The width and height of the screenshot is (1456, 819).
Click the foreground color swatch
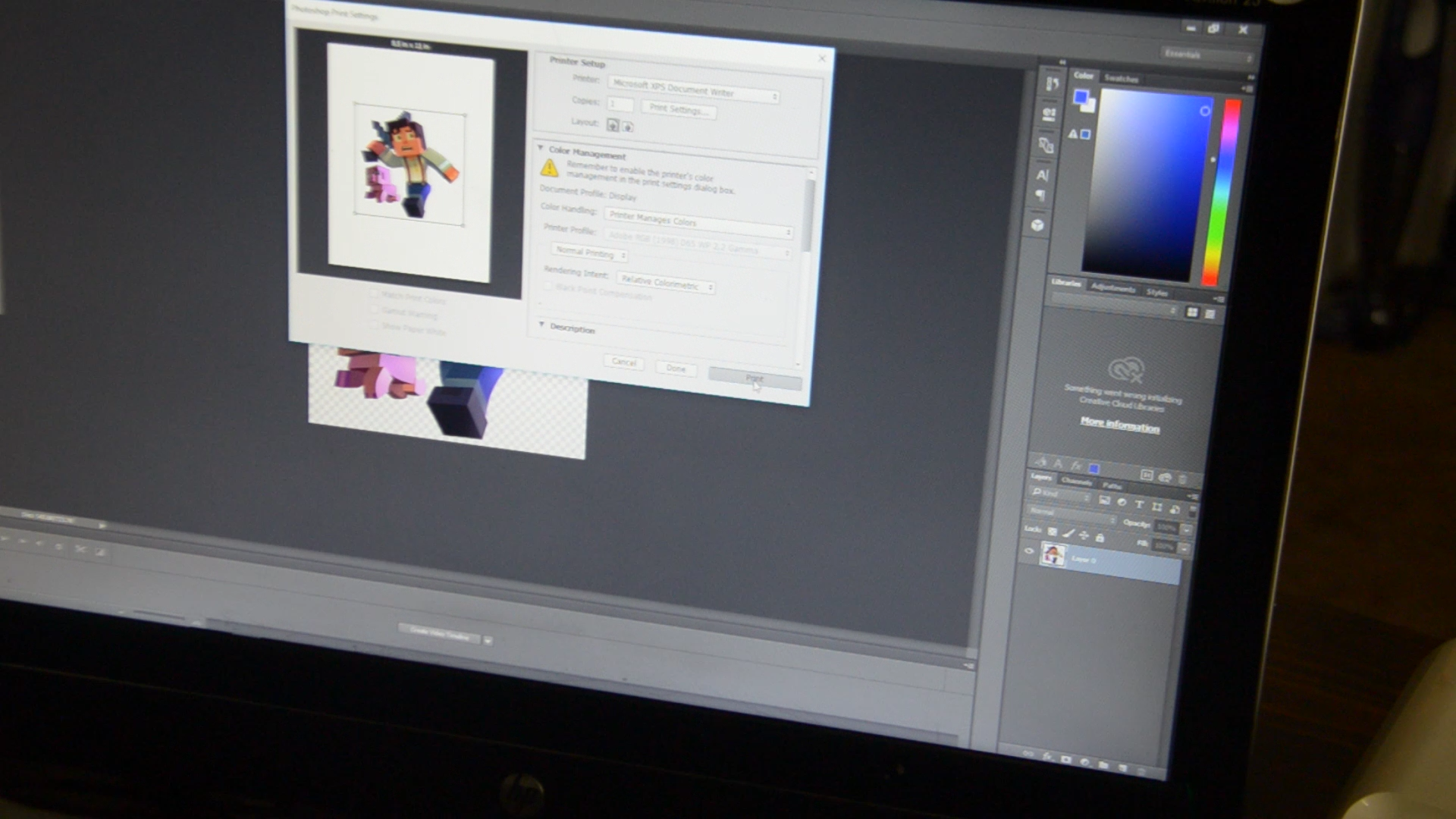click(1081, 97)
